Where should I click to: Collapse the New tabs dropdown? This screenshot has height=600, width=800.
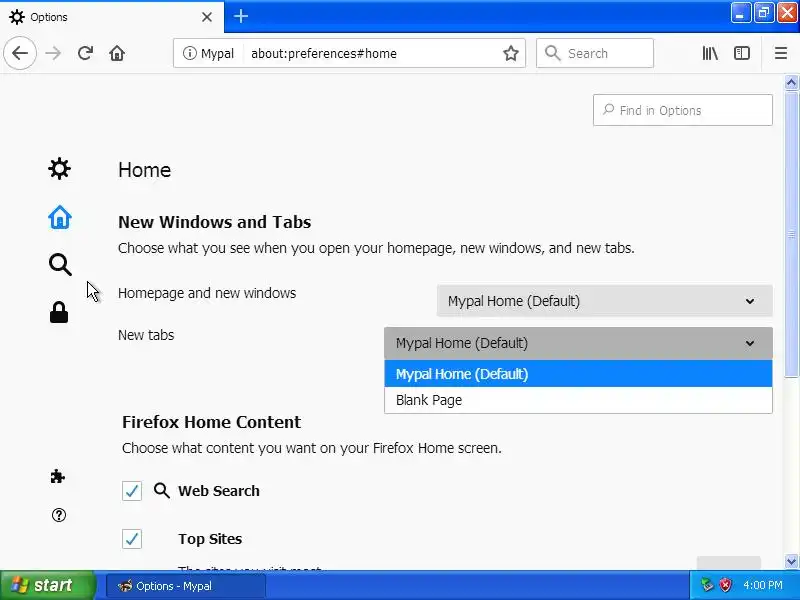pos(578,343)
